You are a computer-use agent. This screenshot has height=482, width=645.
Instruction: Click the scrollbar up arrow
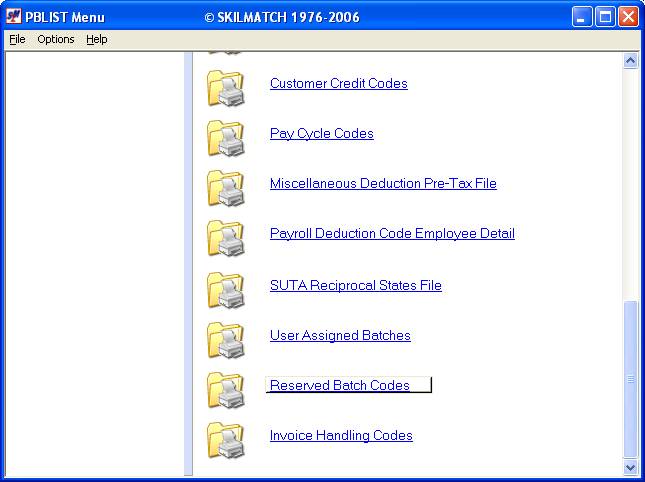(x=630, y=60)
